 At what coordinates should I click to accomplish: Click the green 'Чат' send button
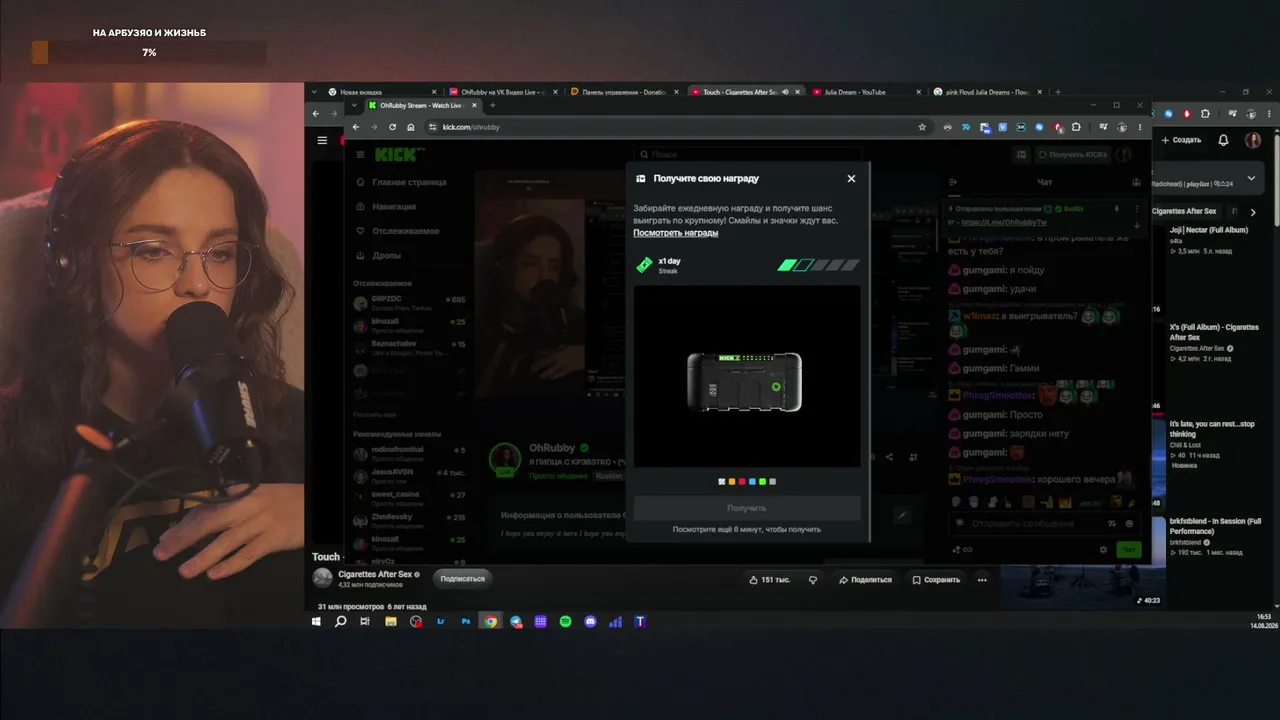[x=1129, y=549]
